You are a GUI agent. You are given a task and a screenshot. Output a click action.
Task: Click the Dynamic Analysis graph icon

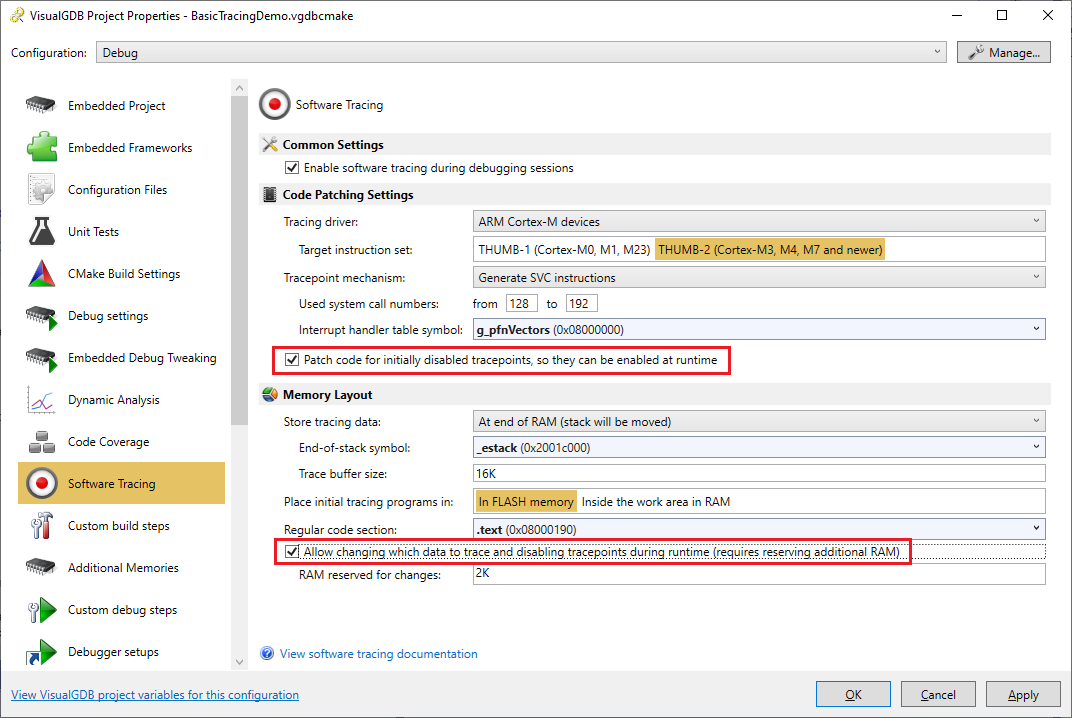pos(41,400)
